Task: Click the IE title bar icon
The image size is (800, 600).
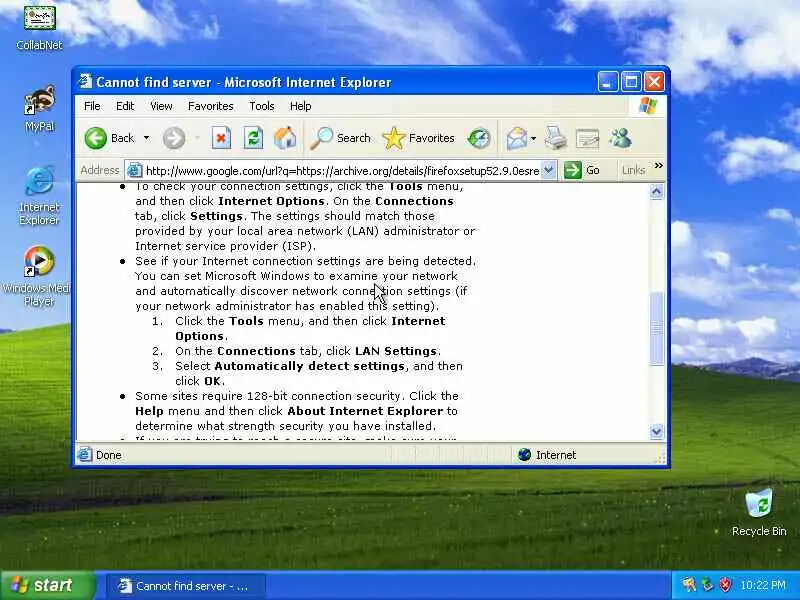Action: pyautogui.click(x=85, y=82)
